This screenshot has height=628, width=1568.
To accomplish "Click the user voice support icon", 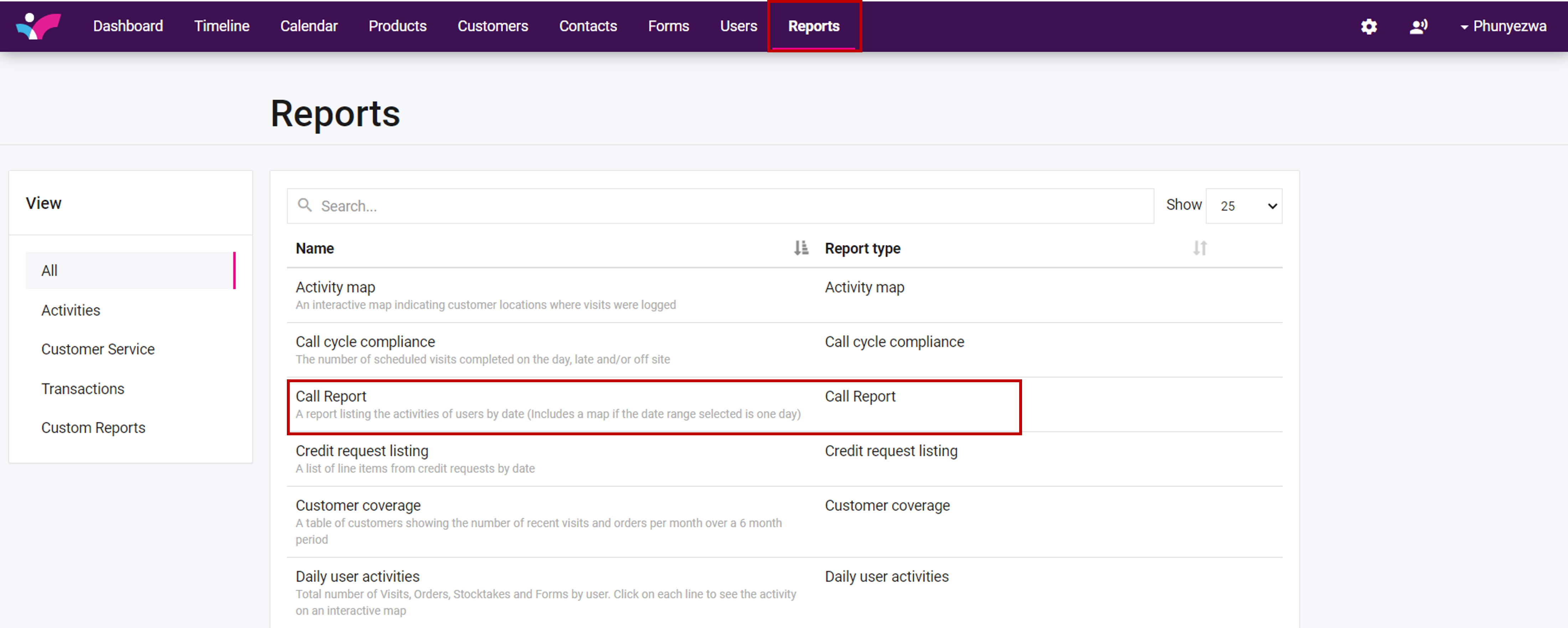I will point(1418,26).
